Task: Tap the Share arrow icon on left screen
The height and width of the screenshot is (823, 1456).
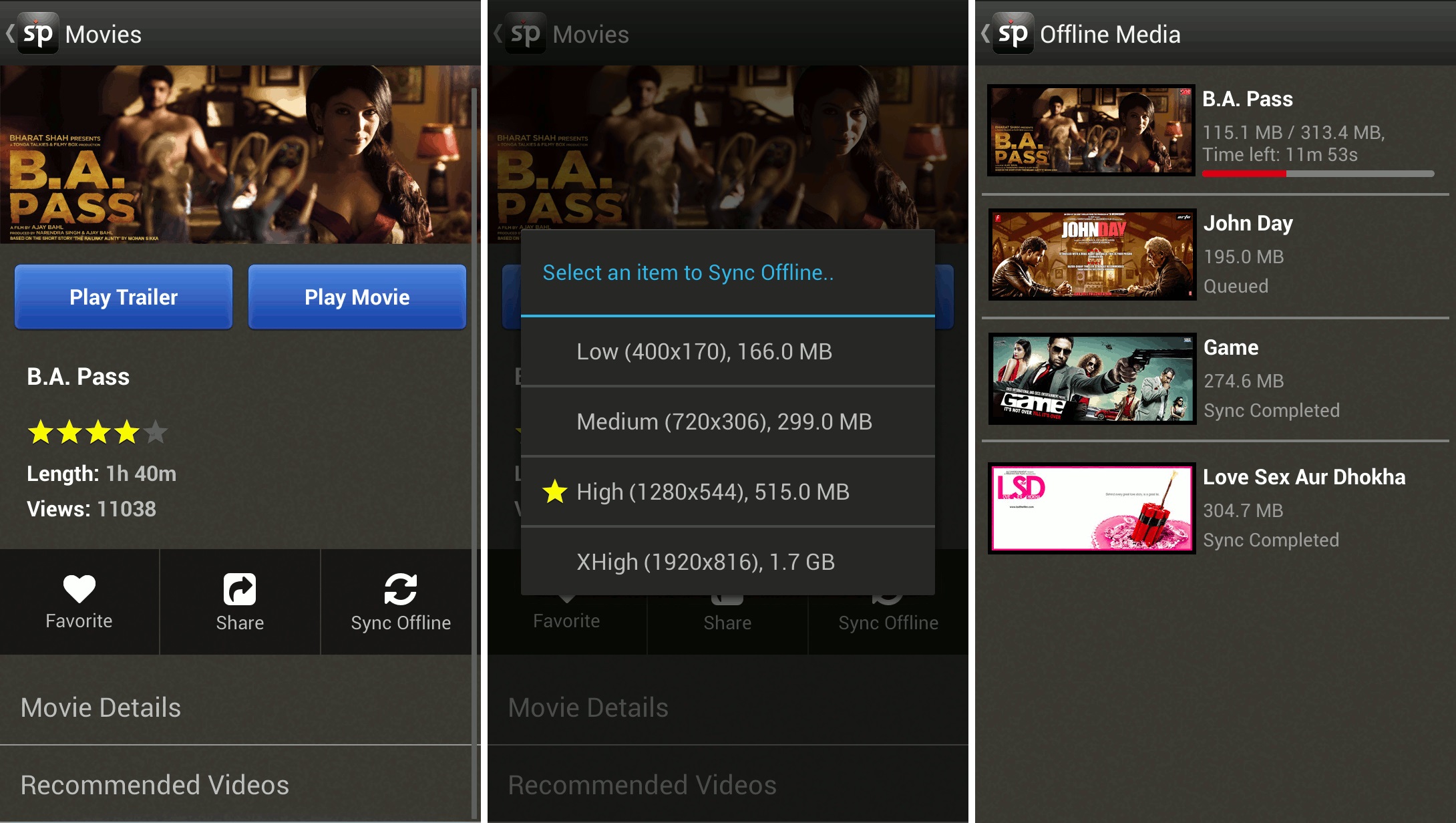Action: pyautogui.click(x=240, y=589)
